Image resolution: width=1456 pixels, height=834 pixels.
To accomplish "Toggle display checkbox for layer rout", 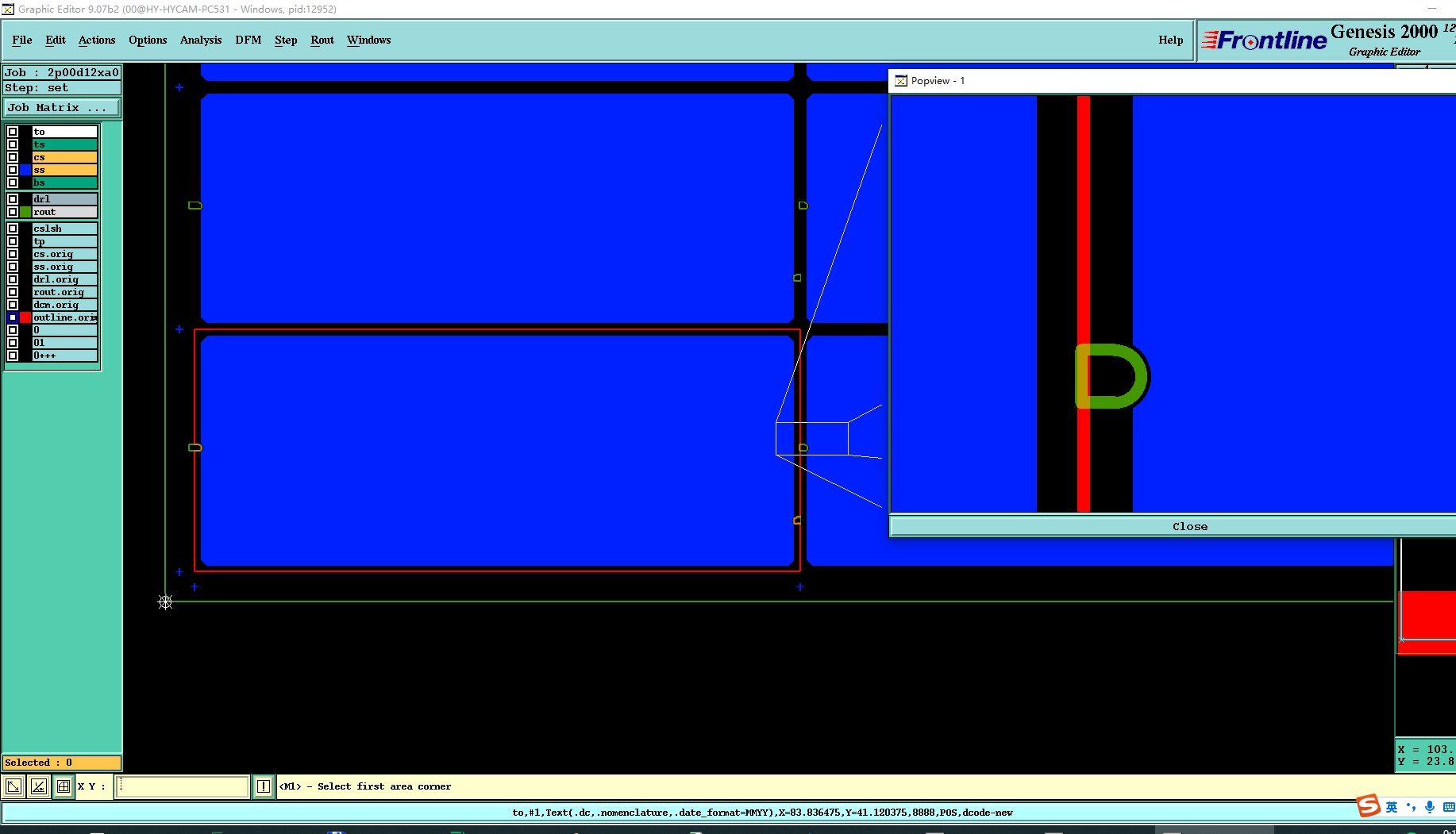I will (13, 212).
